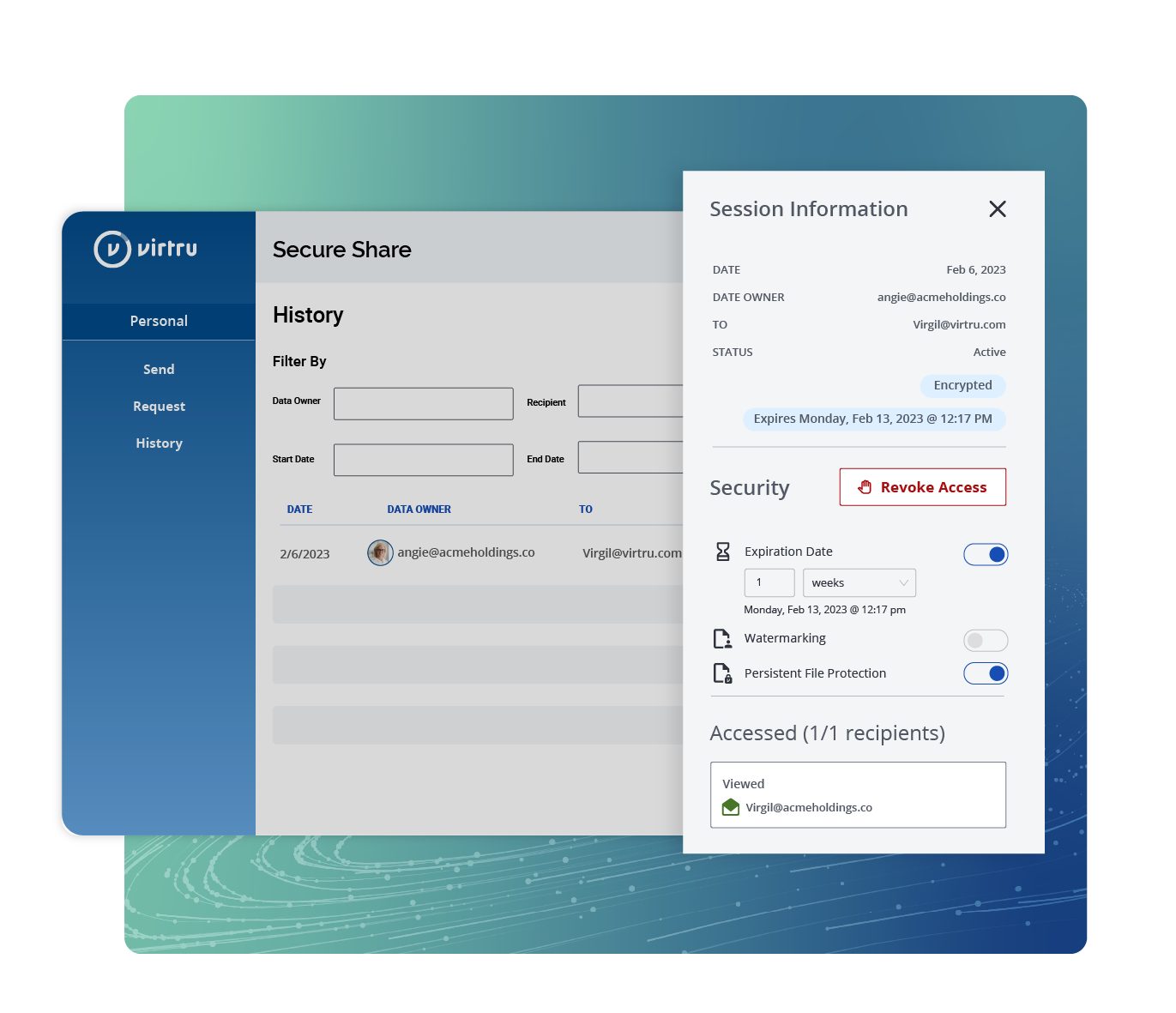
Task: Open the Send page in sidebar
Action: [x=159, y=370]
